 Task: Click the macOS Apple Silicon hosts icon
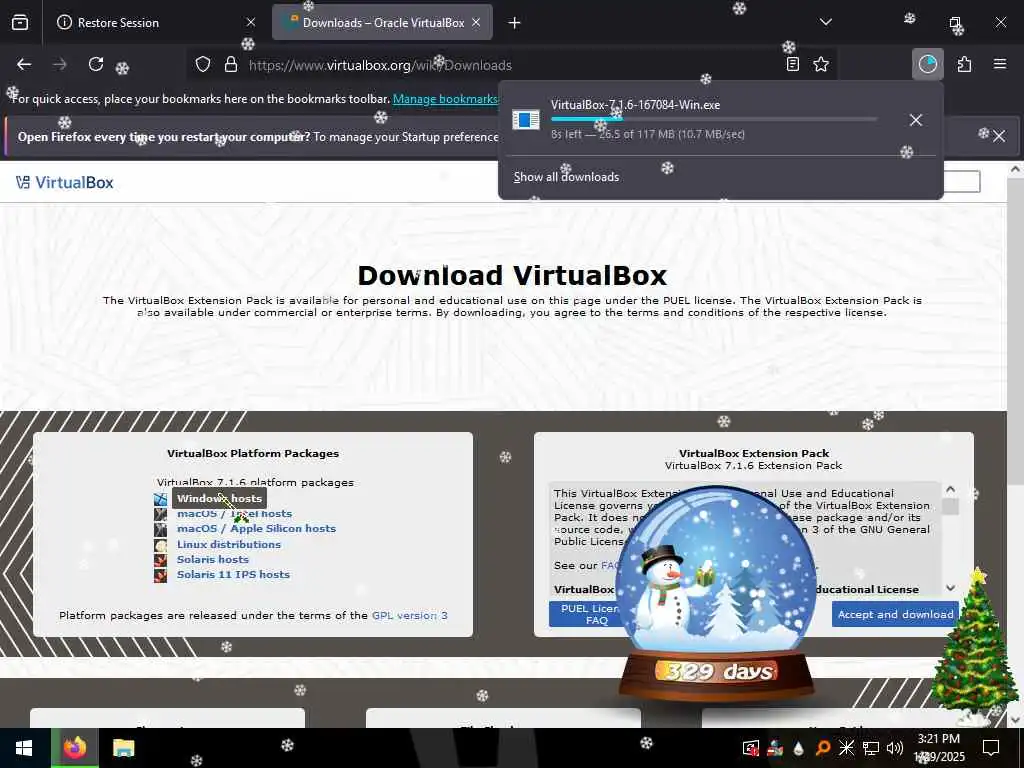pyautogui.click(x=161, y=530)
